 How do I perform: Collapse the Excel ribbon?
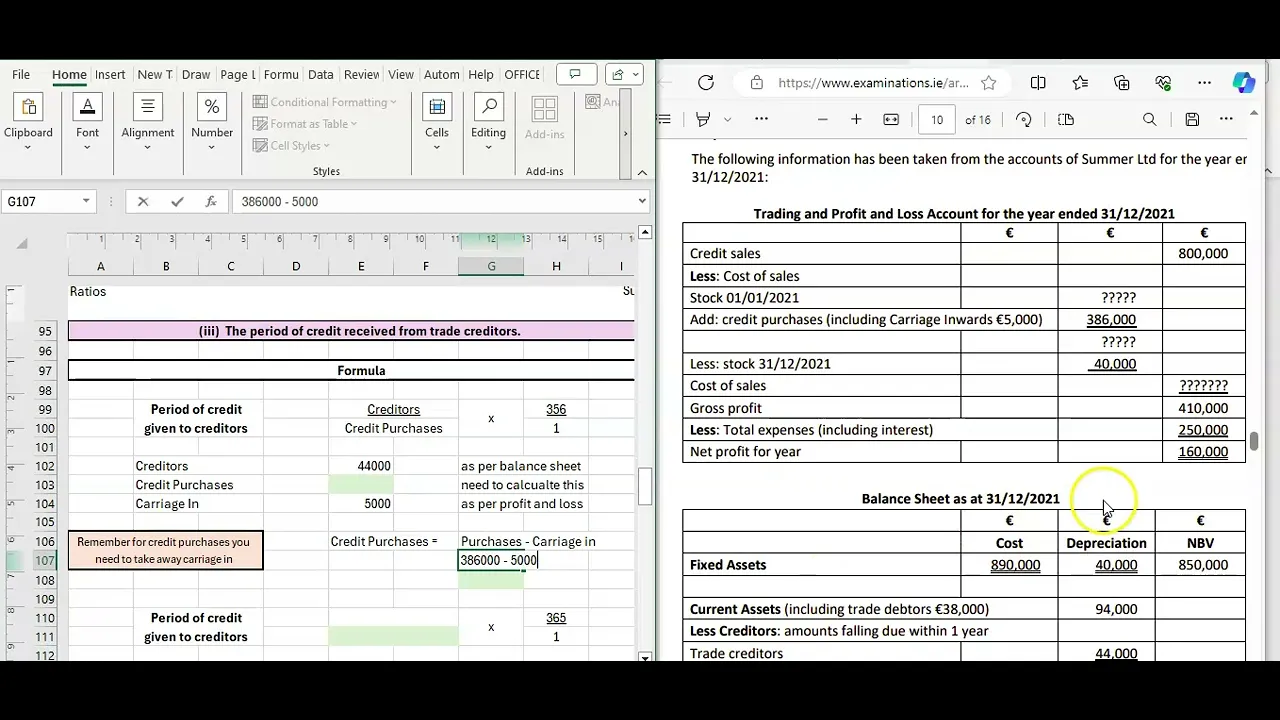[x=641, y=171]
